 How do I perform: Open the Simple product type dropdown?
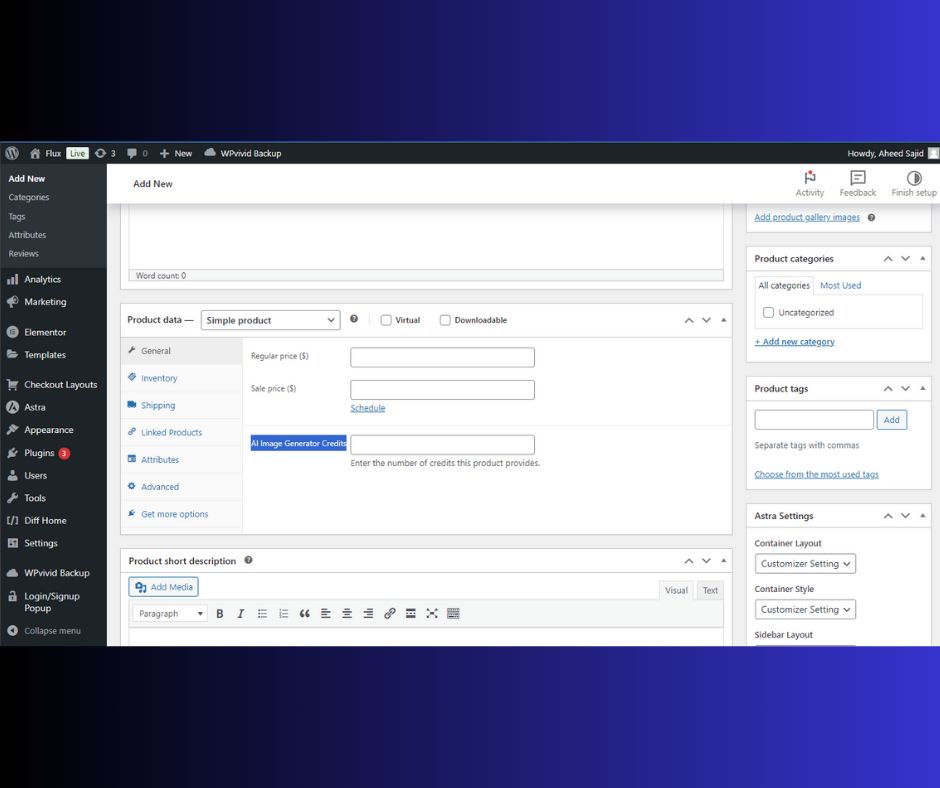pyautogui.click(x=270, y=320)
